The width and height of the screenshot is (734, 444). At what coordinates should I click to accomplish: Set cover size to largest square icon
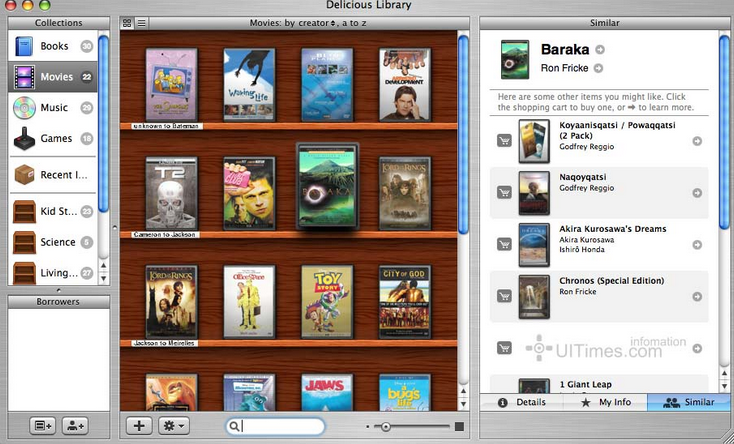pos(459,426)
